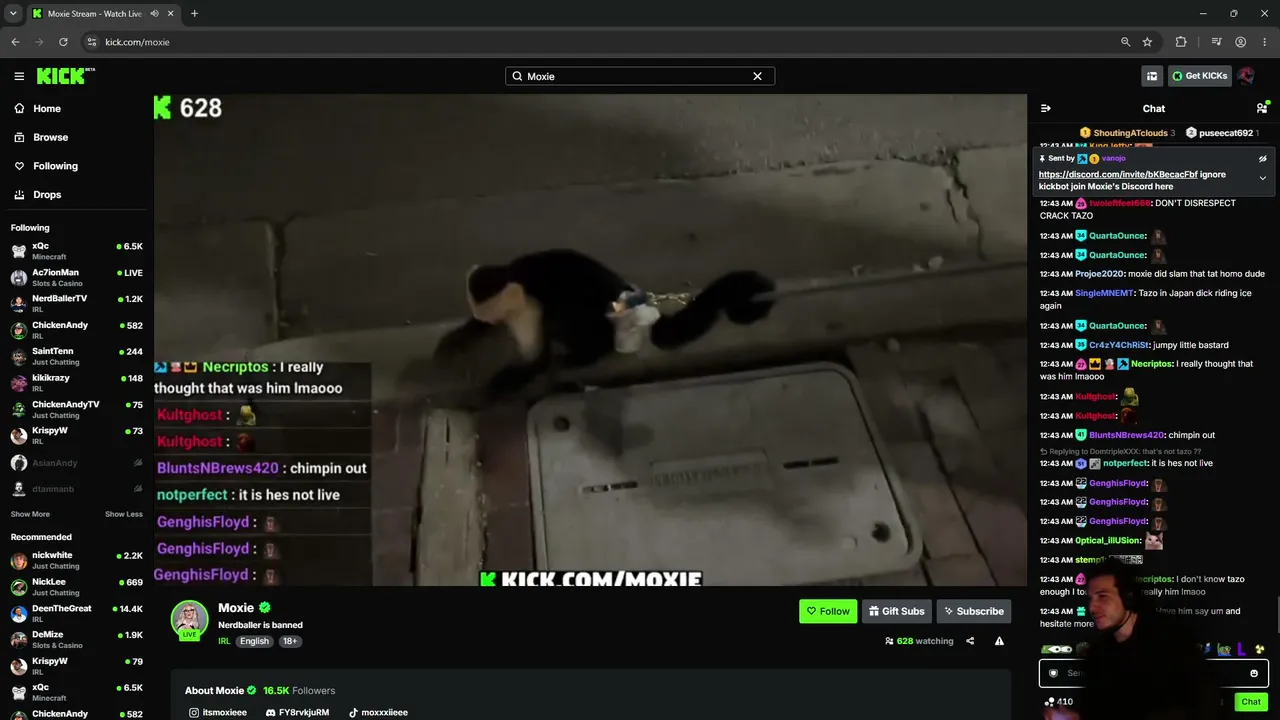Follow the Moxie channel
Viewport: 1280px width, 720px height.
click(x=828, y=611)
